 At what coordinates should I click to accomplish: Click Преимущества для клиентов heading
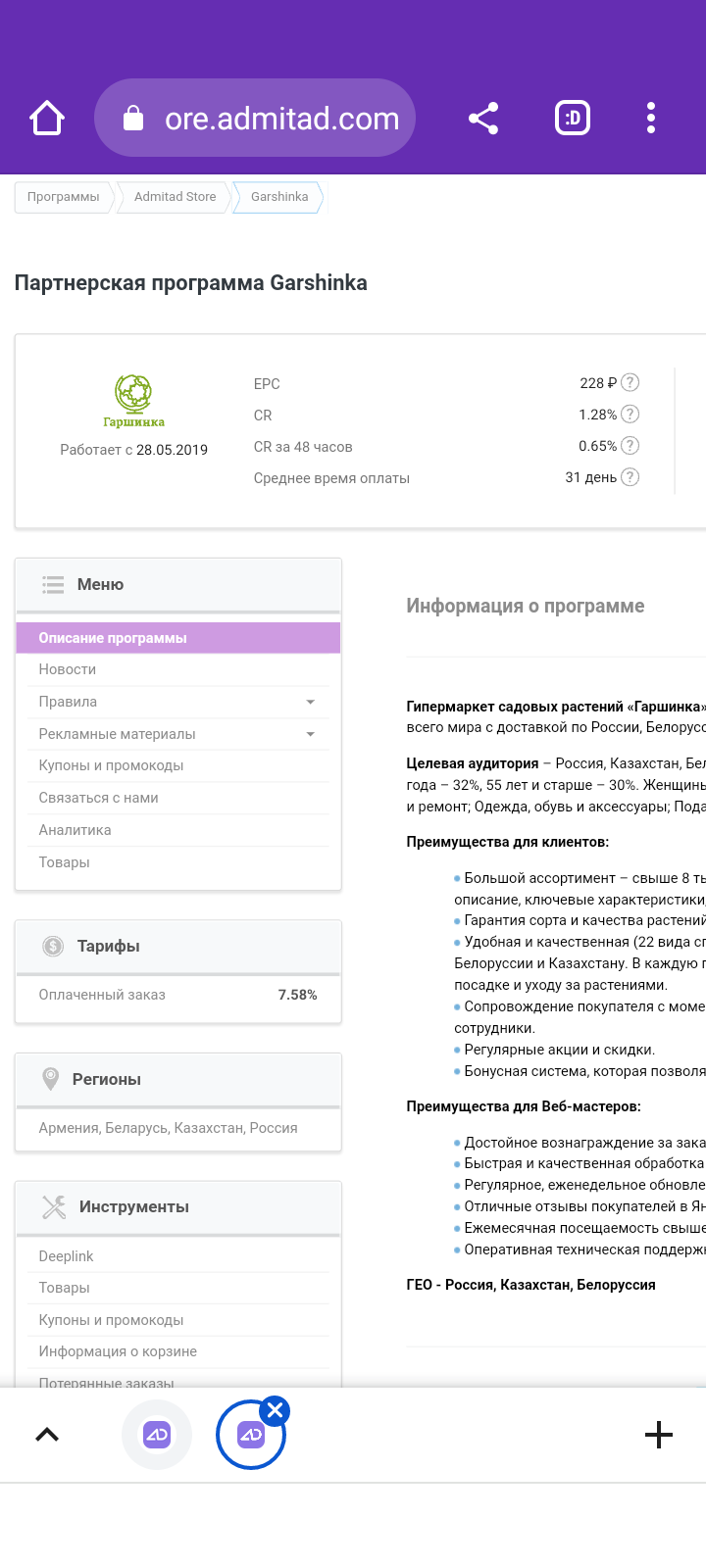508,842
